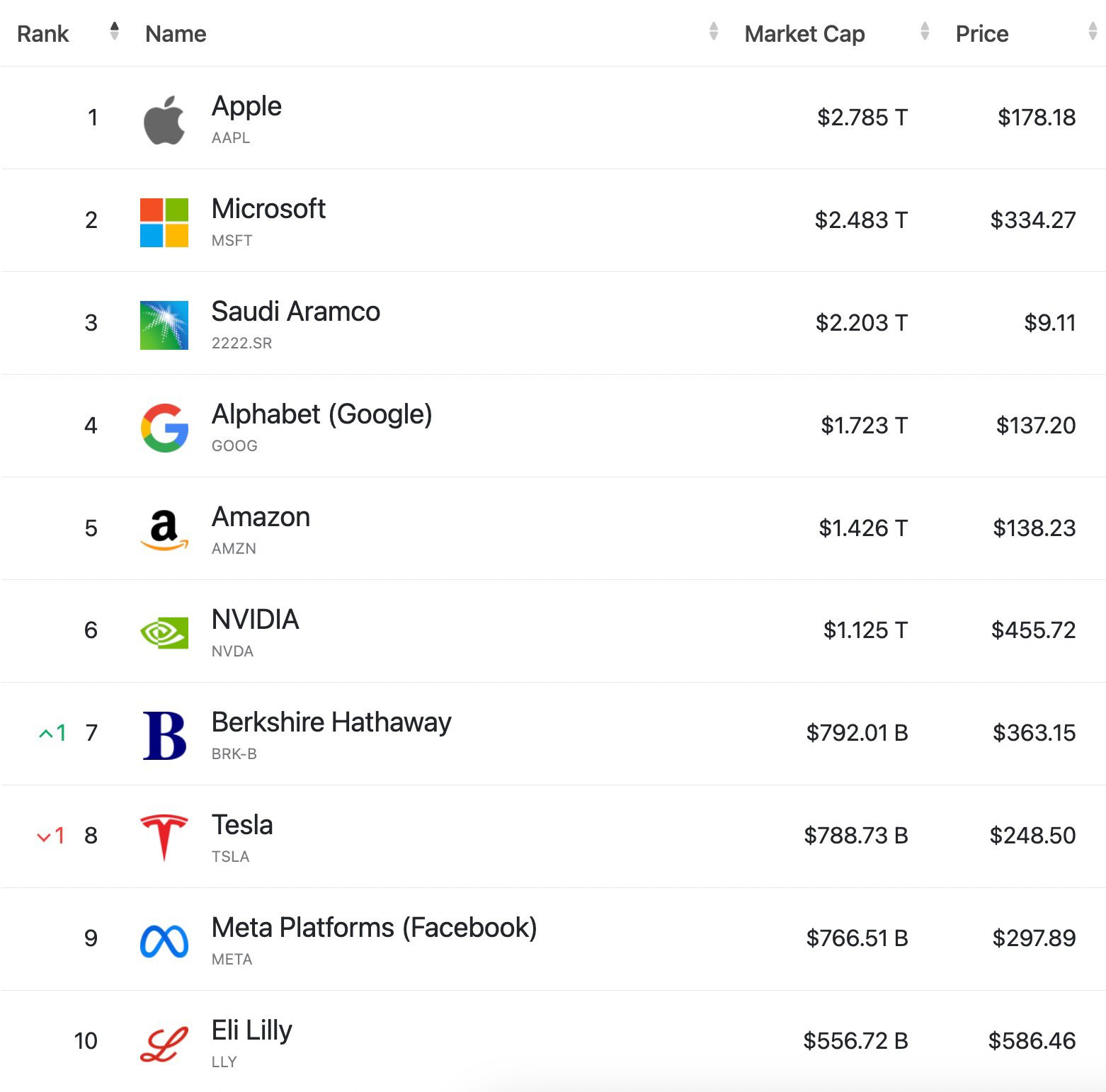The image size is (1106, 1092).
Task: Click the Berkshire Hathaway B logo
Action: click(x=164, y=736)
